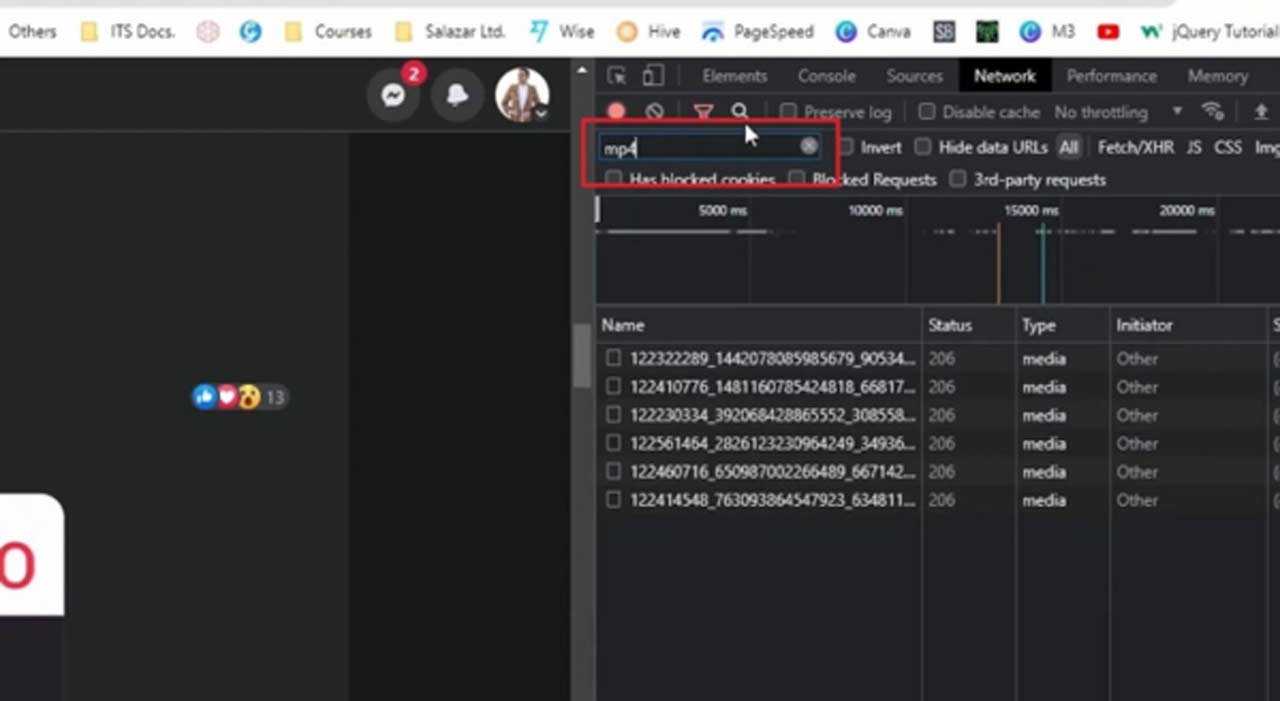Clear the network log

pyautogui.click(x=654, y=112)
